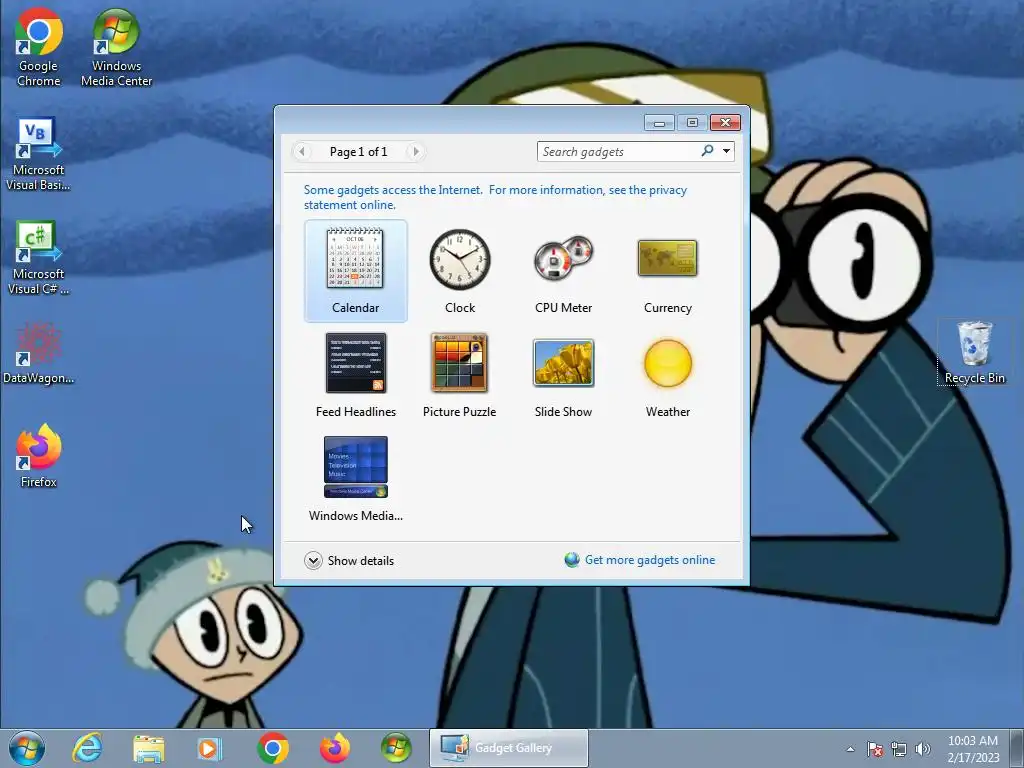Launch Chrome from the taskbar

pos(273,748)
